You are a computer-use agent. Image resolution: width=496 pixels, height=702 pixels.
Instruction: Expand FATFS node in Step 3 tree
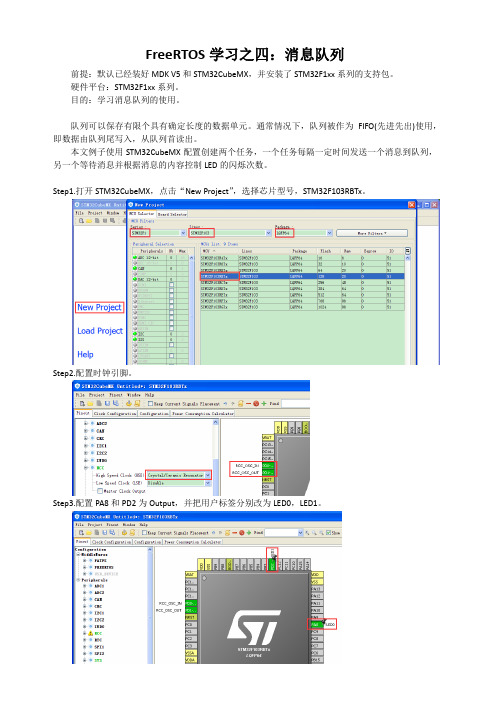click(86, 561)
